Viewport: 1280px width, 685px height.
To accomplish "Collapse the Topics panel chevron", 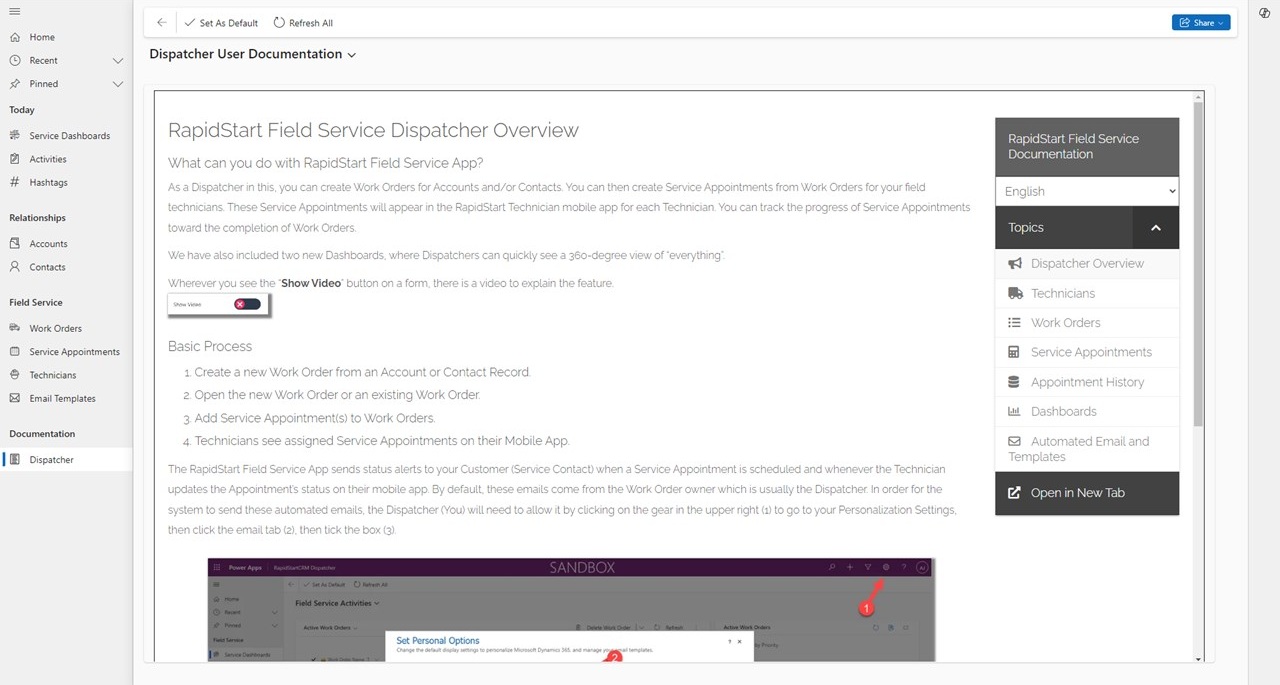I will click(1156, 228).
